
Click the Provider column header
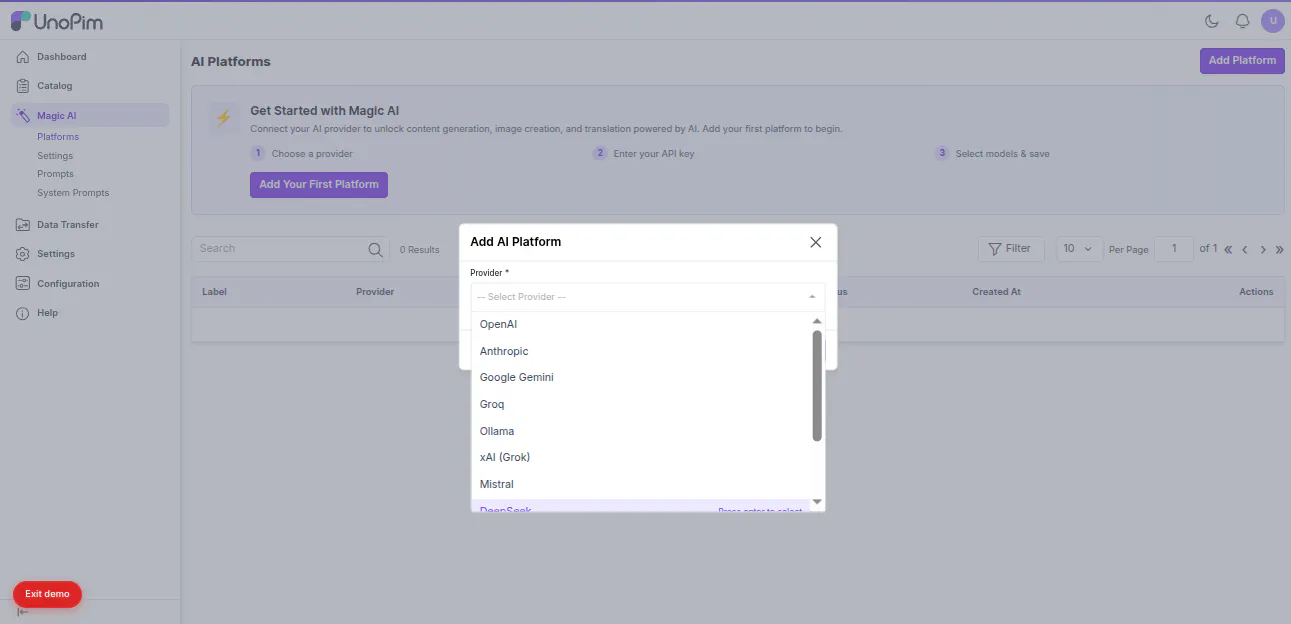tap(375, 292)
